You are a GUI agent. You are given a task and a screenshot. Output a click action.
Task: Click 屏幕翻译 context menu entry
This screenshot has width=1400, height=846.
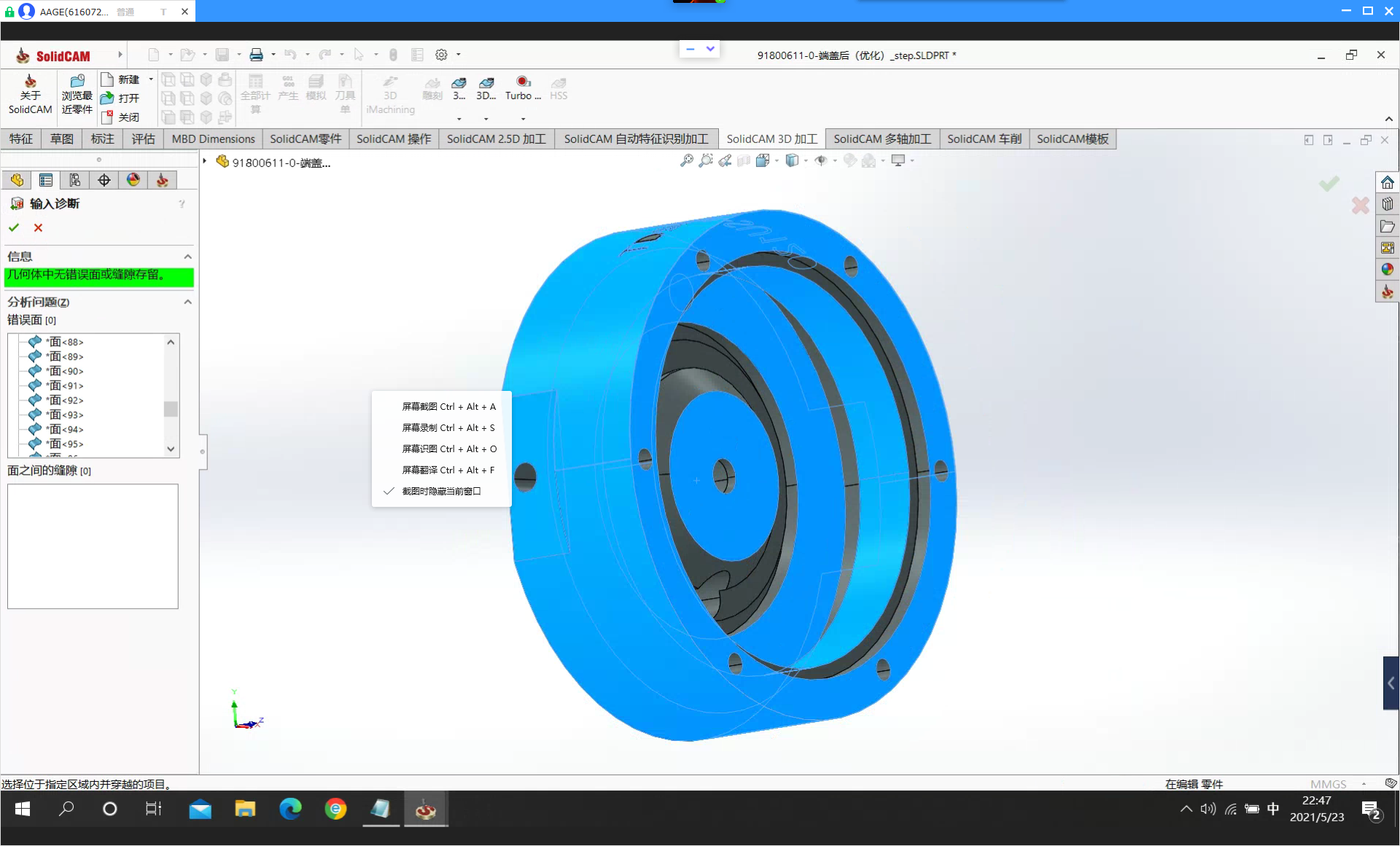[448, 469]
